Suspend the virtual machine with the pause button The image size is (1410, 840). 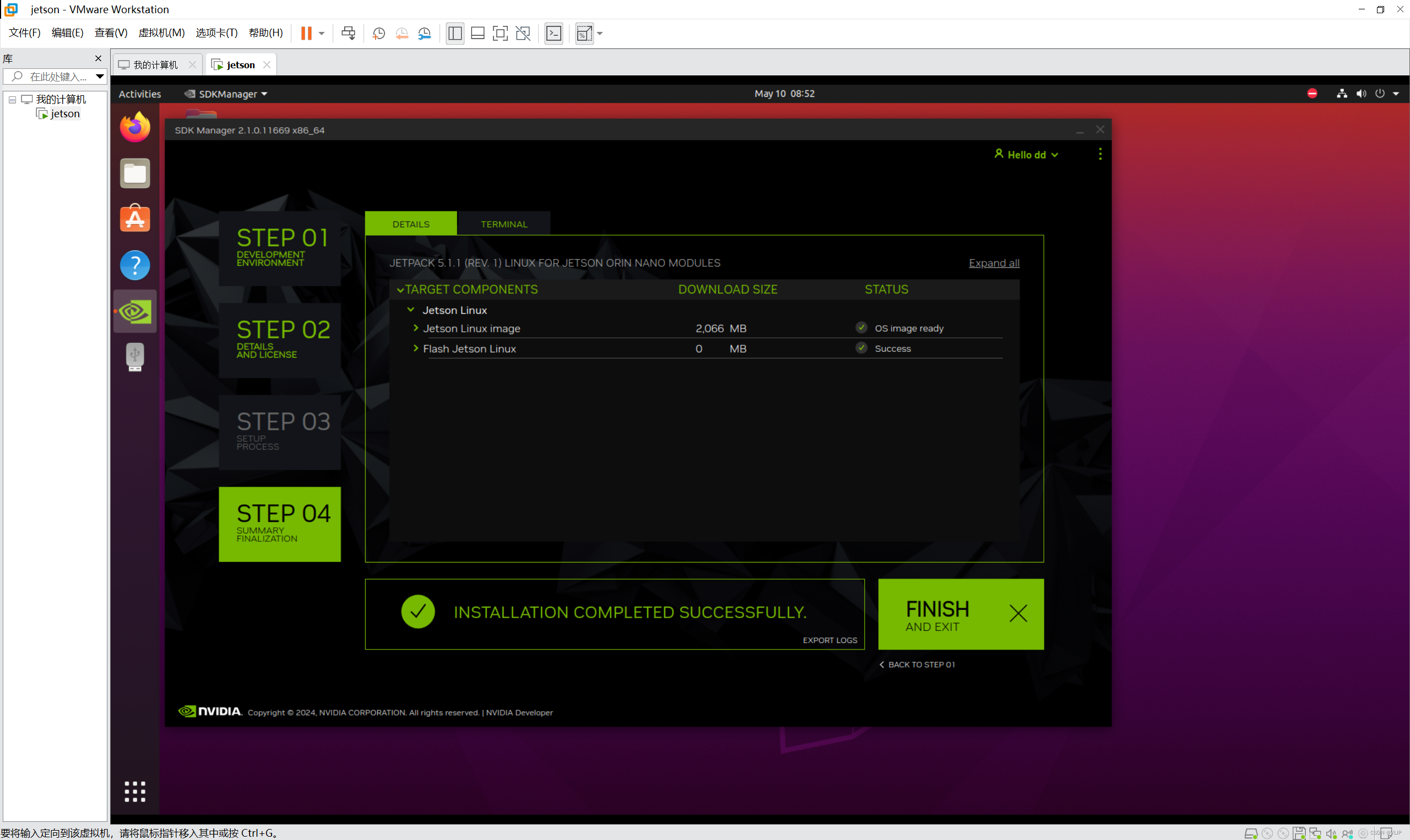(306, 34)
